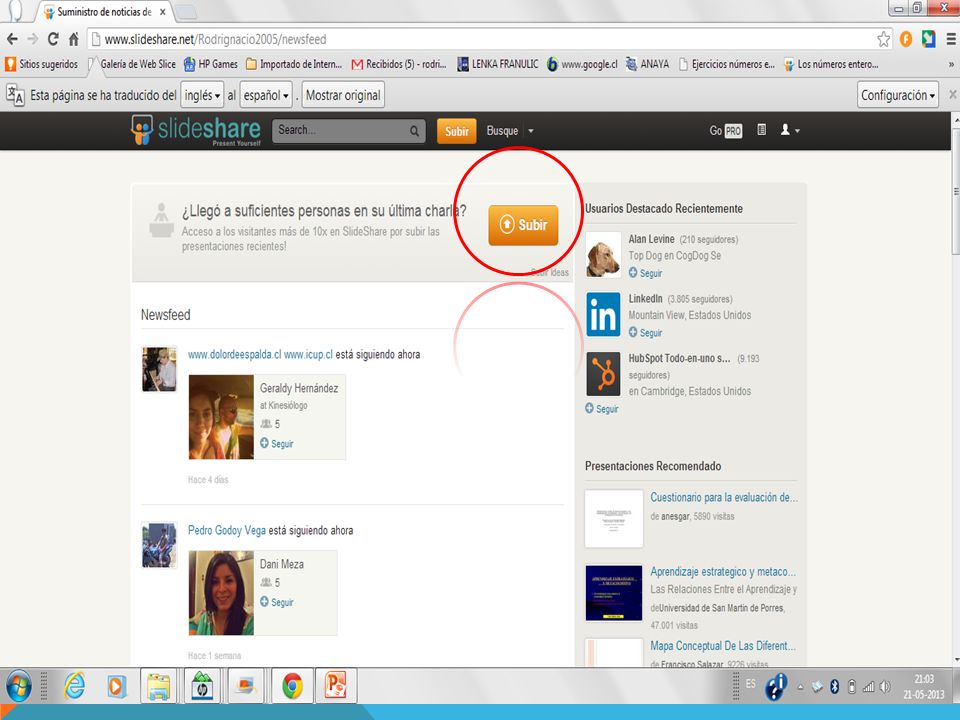The height and width of the screenshot is (720, 960).
Task: Open File Explorer taskbar icon
Action: click(159, 686)
